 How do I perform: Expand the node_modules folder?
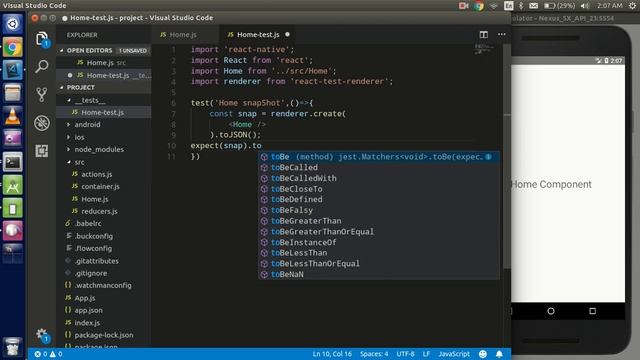104,149
